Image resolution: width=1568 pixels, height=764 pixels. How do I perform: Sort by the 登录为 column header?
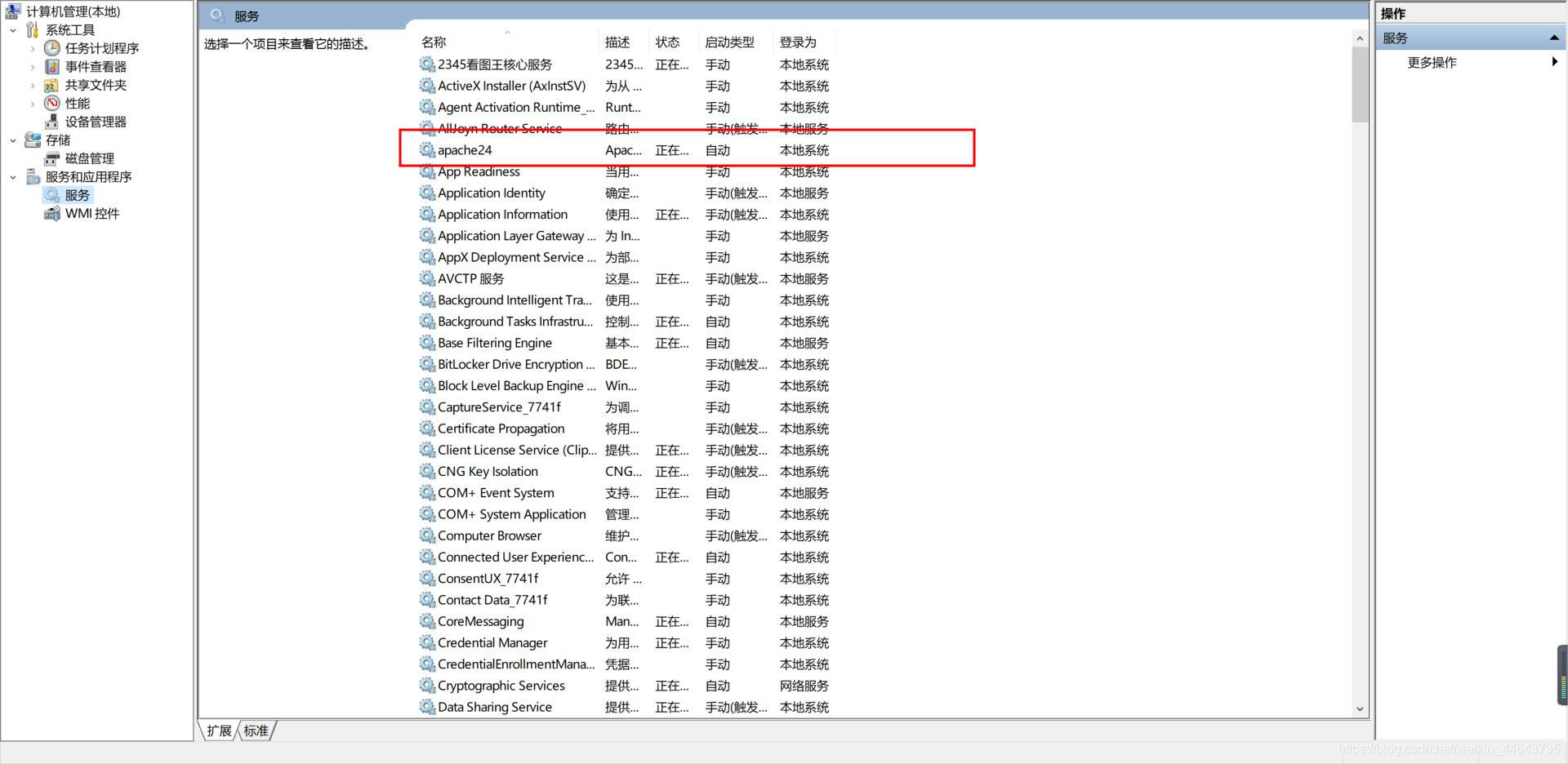804,42
